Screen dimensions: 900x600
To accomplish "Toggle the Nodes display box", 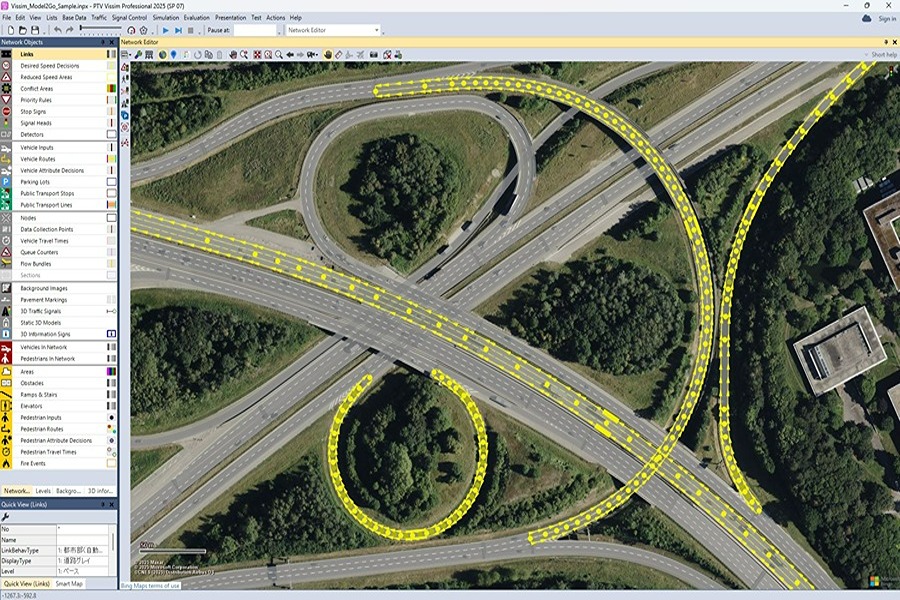I will 112,217.
